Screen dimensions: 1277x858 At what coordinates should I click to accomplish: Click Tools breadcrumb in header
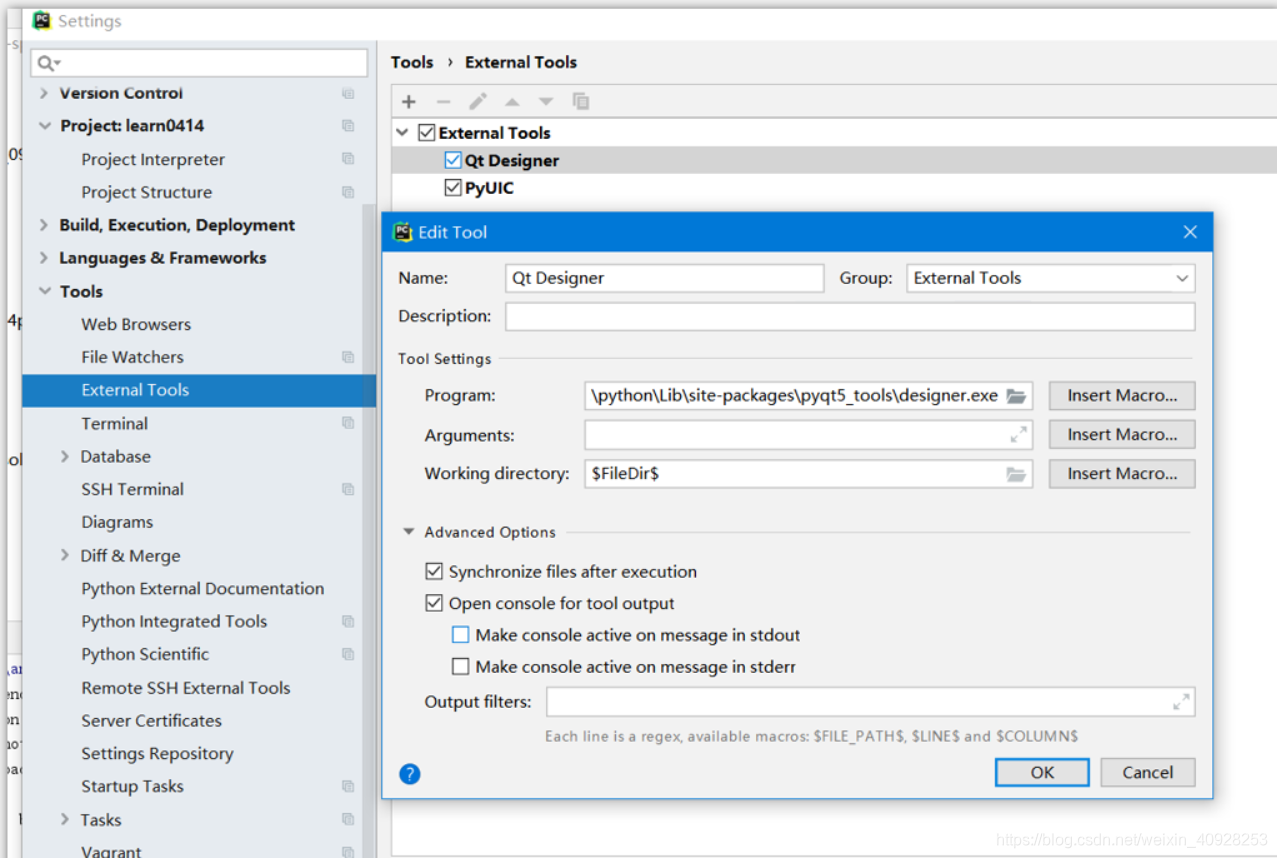click(412, 62)
